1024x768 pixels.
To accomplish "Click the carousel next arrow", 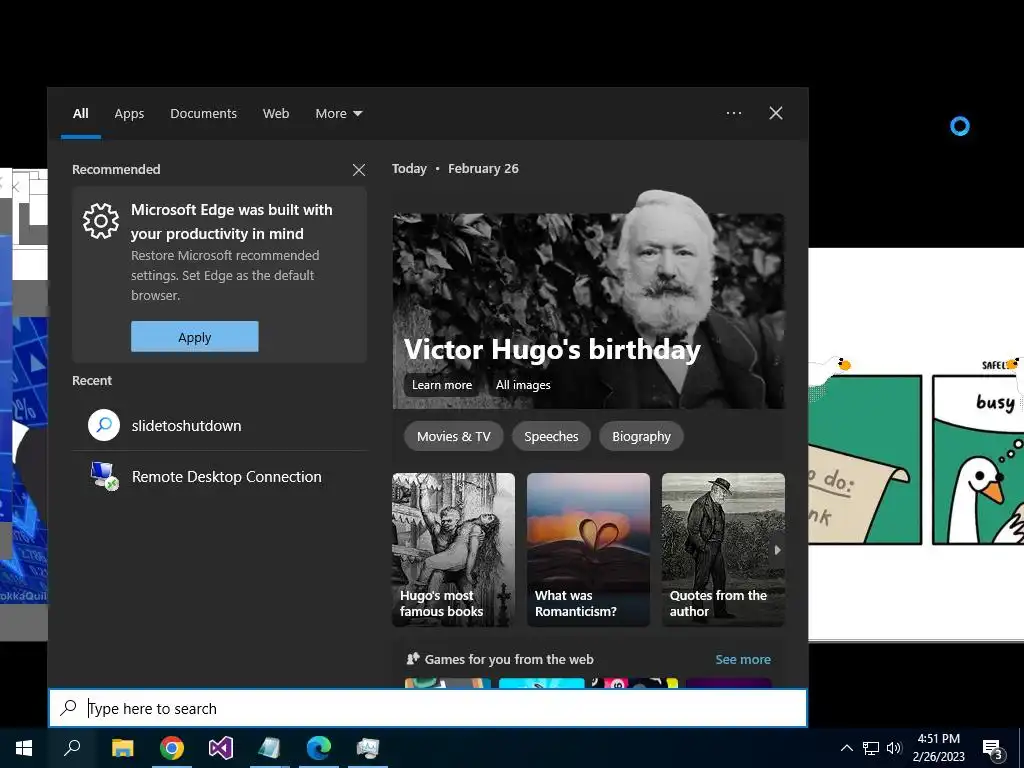I will 777,550.
